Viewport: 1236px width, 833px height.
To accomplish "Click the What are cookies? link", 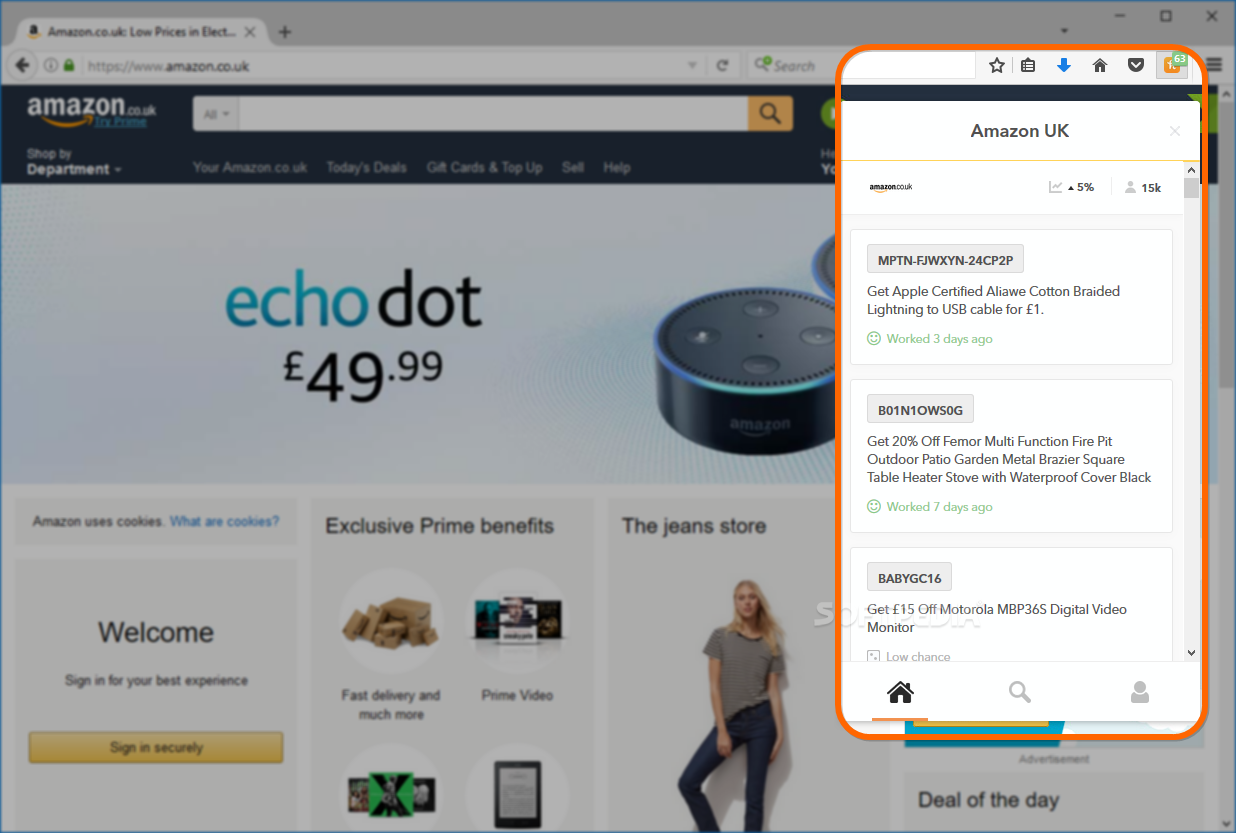I will [x=225, y=521].
